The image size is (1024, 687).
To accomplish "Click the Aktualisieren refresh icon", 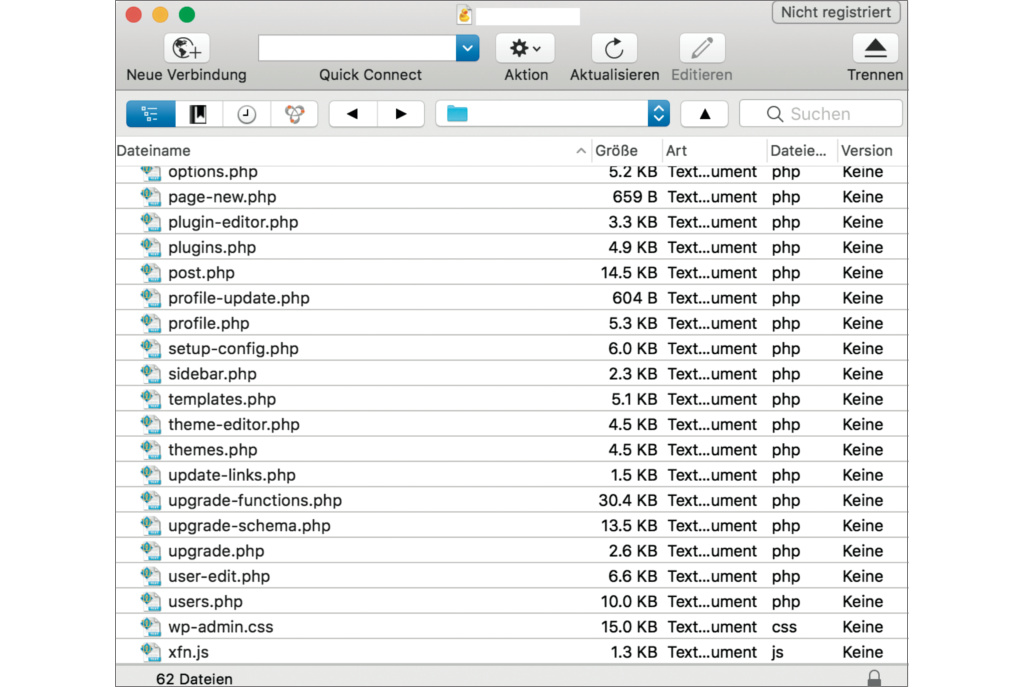I will 614,48.
